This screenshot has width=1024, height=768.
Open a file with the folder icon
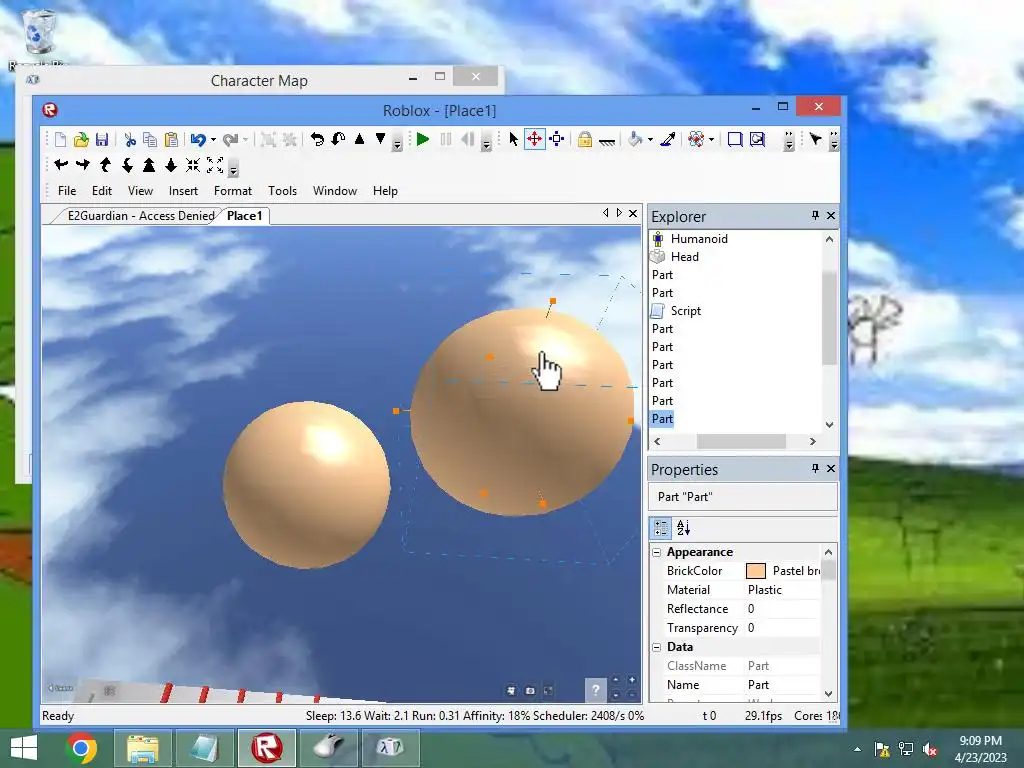(81, 139)
